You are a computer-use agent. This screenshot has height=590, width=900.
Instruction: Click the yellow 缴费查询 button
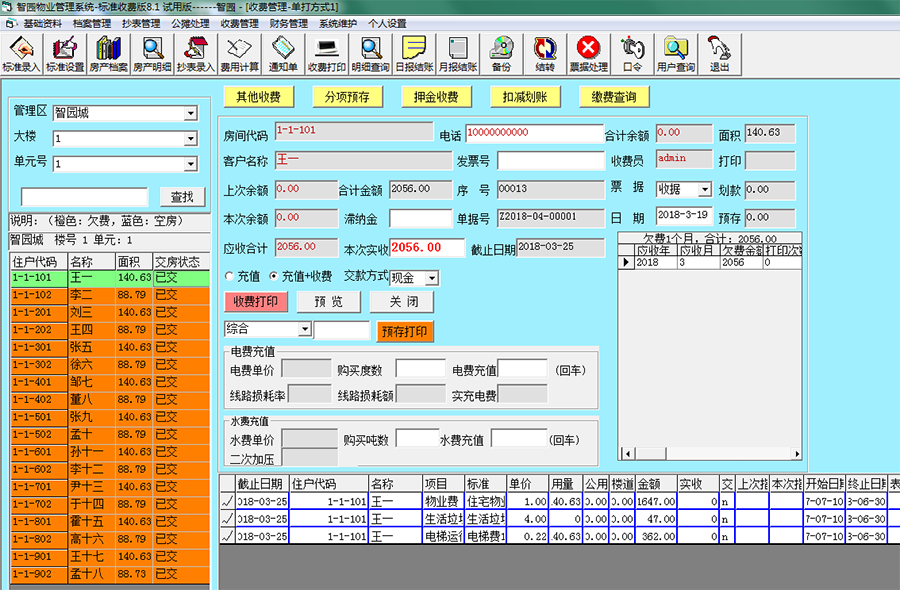coord(614,97)
